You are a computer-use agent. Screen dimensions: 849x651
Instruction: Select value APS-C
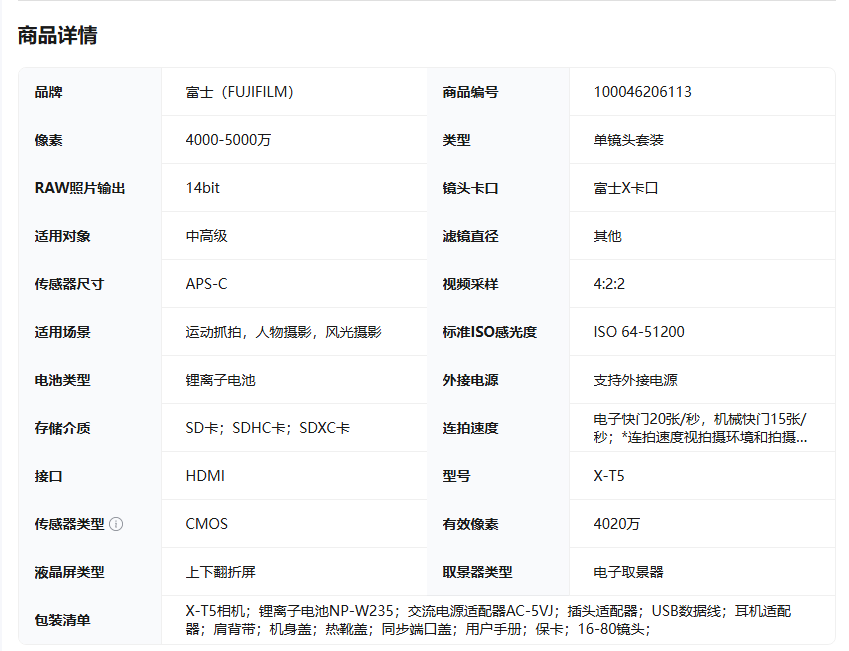206,284
